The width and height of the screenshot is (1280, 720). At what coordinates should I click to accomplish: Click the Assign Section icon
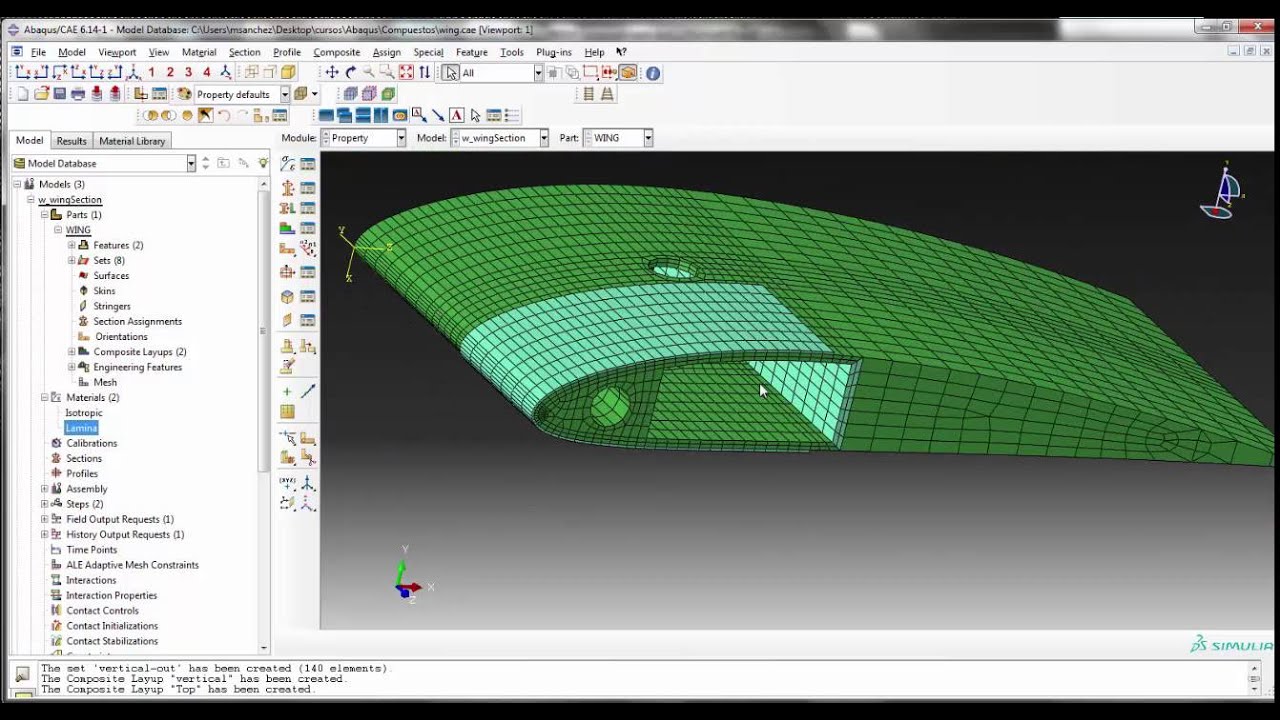point(287,207)
